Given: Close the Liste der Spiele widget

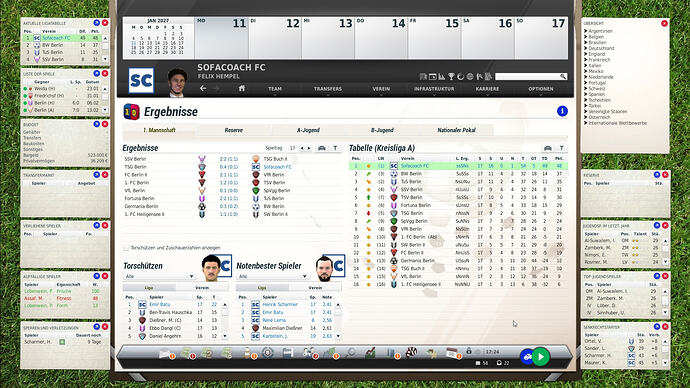Looking at the screenshot, I should tap(105, 73).
